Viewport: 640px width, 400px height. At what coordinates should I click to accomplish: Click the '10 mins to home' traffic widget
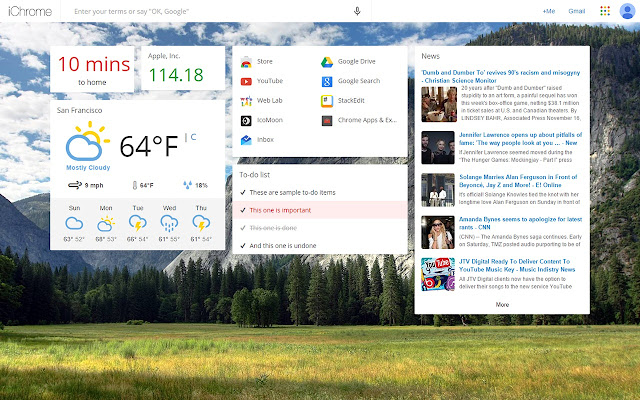click(x=92, y=69)
